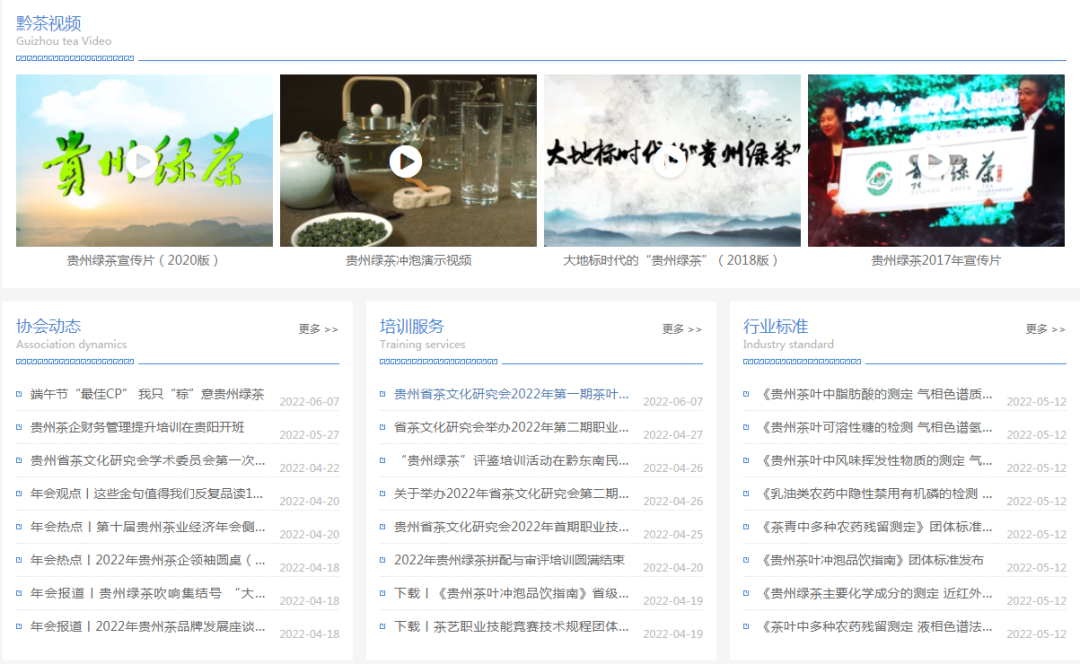
Task: Open article 年会观点丨这些金句值得我们反复品读
Action: point(147,493)
